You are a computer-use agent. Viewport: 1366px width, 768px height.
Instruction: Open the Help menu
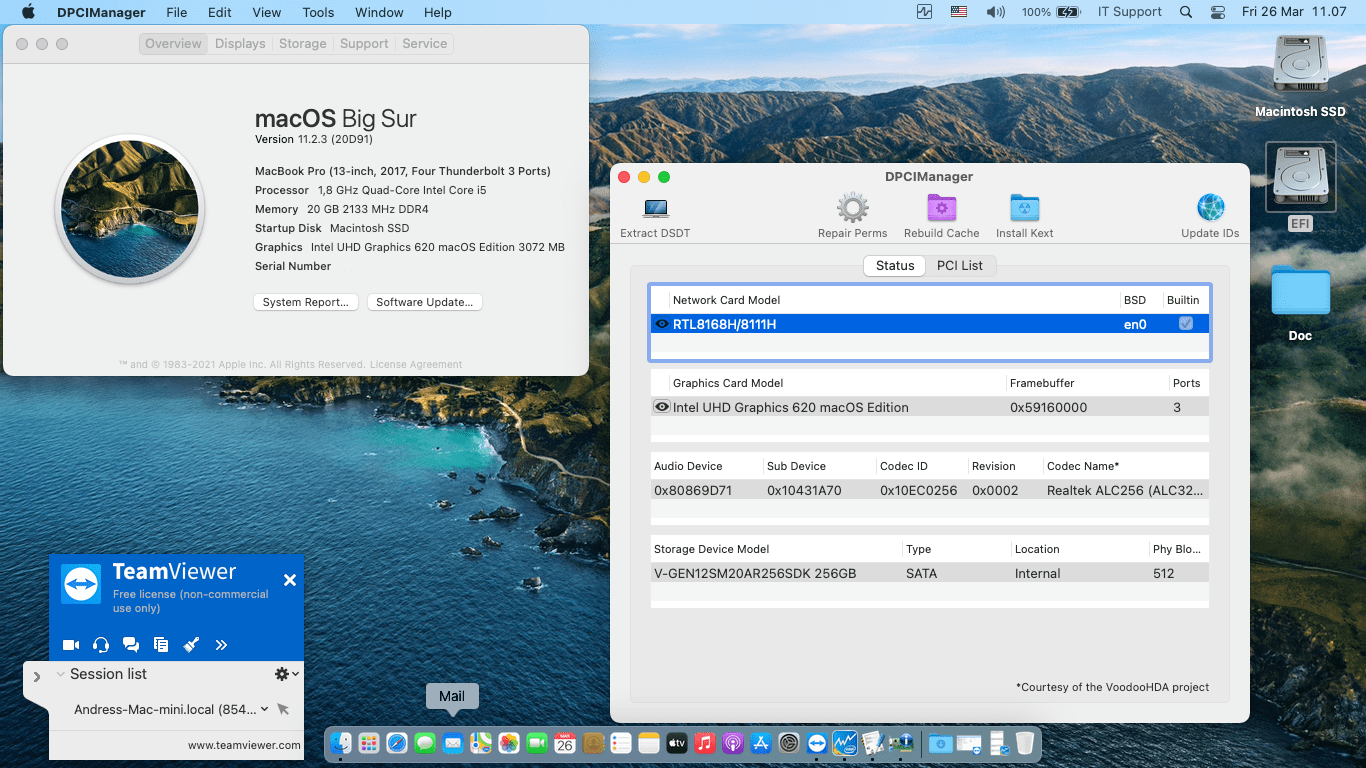pos(438,12)
